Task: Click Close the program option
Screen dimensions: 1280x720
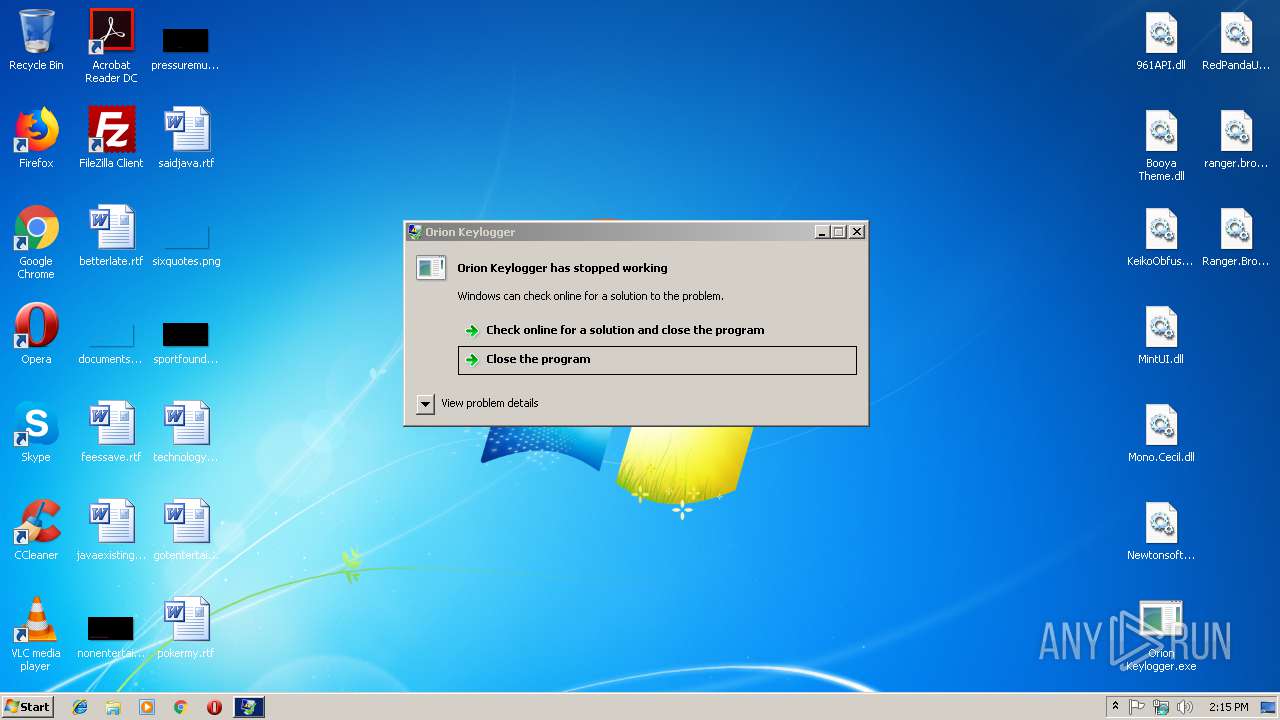Action: (x=657, y=360)
